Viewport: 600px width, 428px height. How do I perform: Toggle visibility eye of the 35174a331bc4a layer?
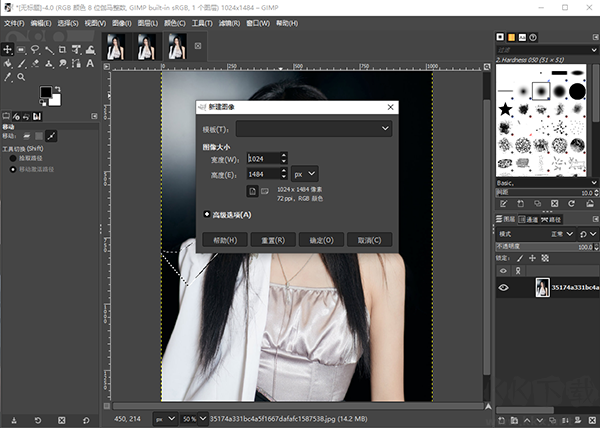click(504, 287)
